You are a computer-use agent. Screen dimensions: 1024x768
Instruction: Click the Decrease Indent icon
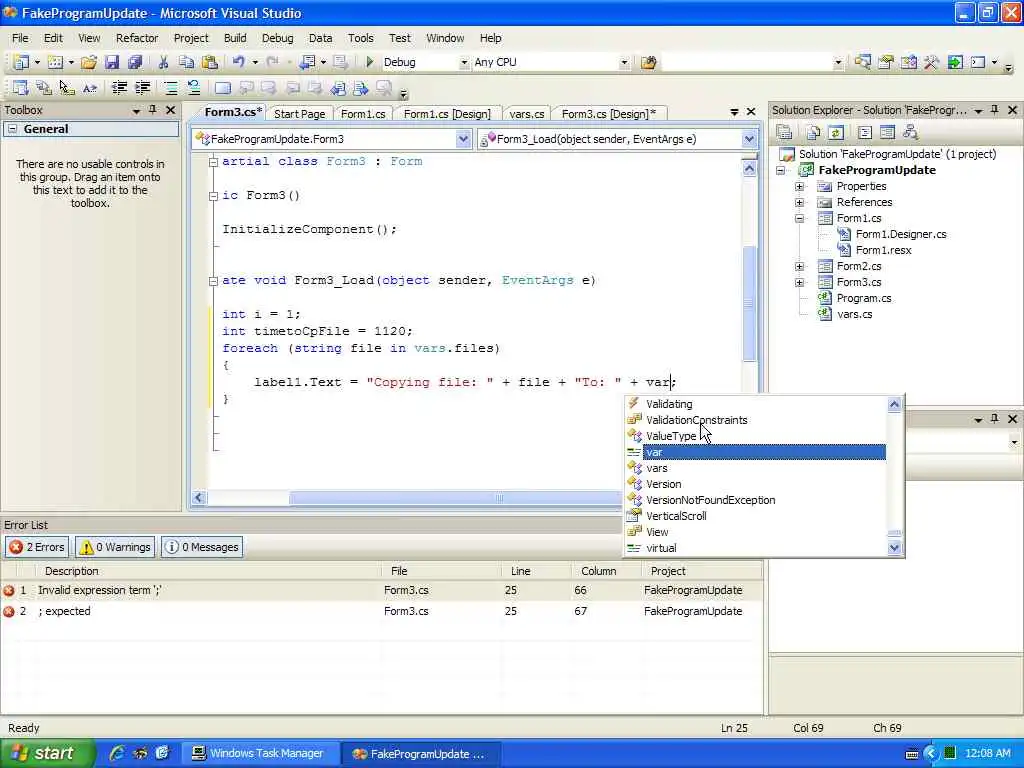click(119, 88)
